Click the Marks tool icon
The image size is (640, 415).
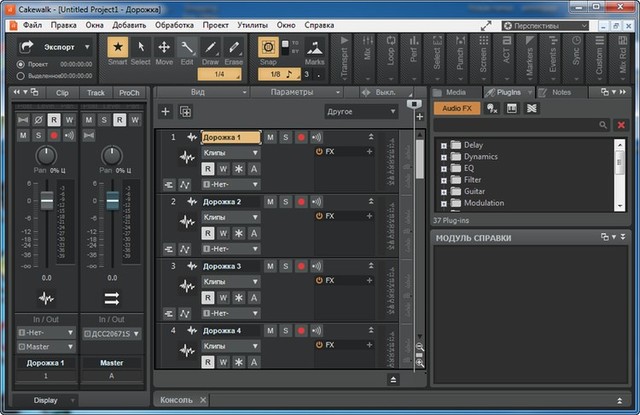coord(314,48)
